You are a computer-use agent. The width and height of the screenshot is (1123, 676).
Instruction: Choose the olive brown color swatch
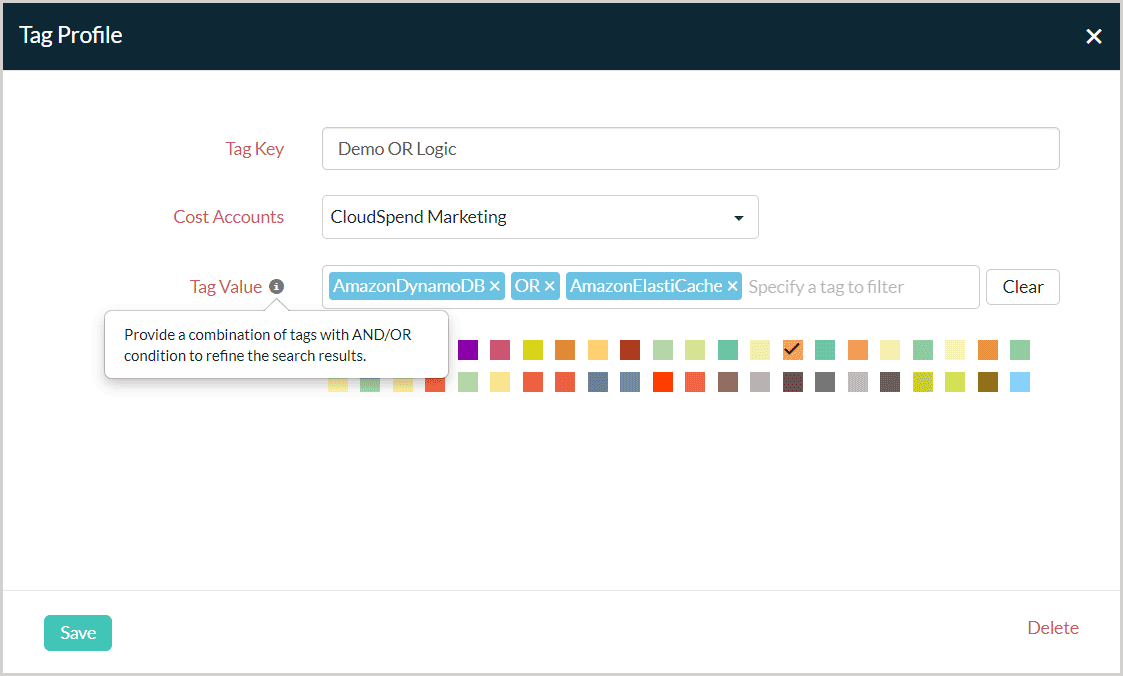pos(987,382)
